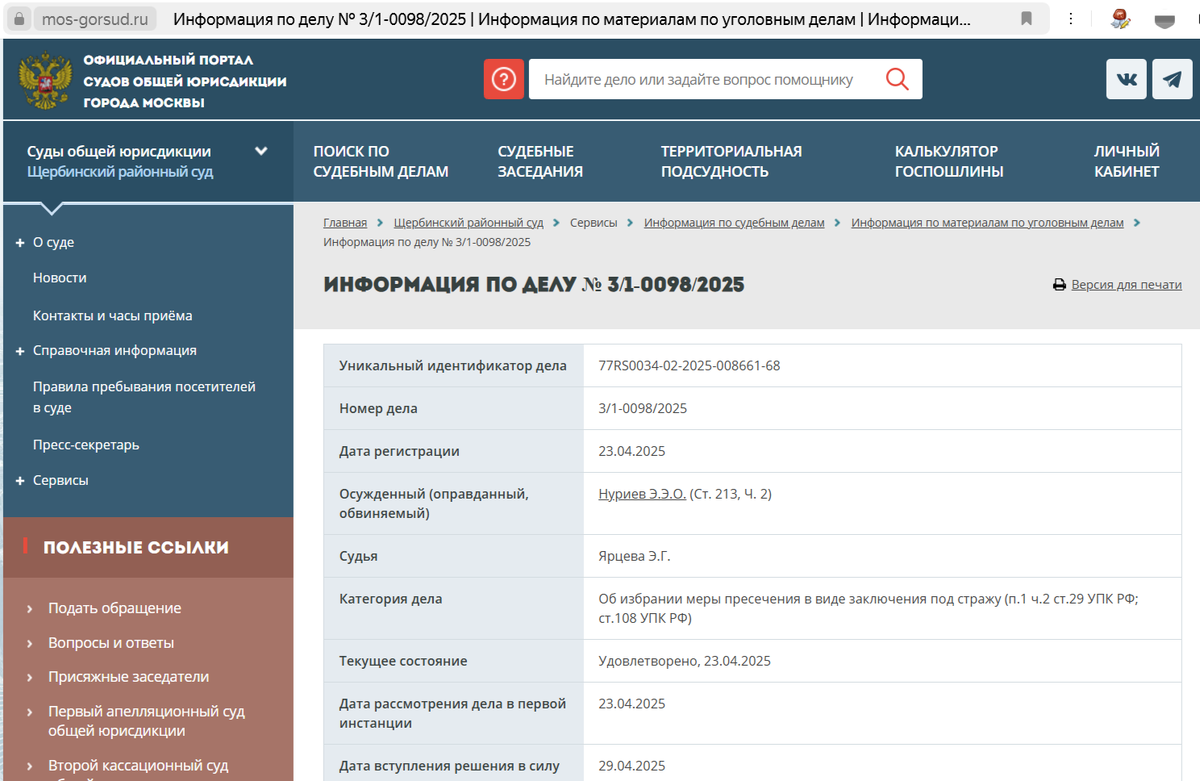Open the Telegram icon in the header
This screenshot has height=781, width=1200.
click(1172, 78)
